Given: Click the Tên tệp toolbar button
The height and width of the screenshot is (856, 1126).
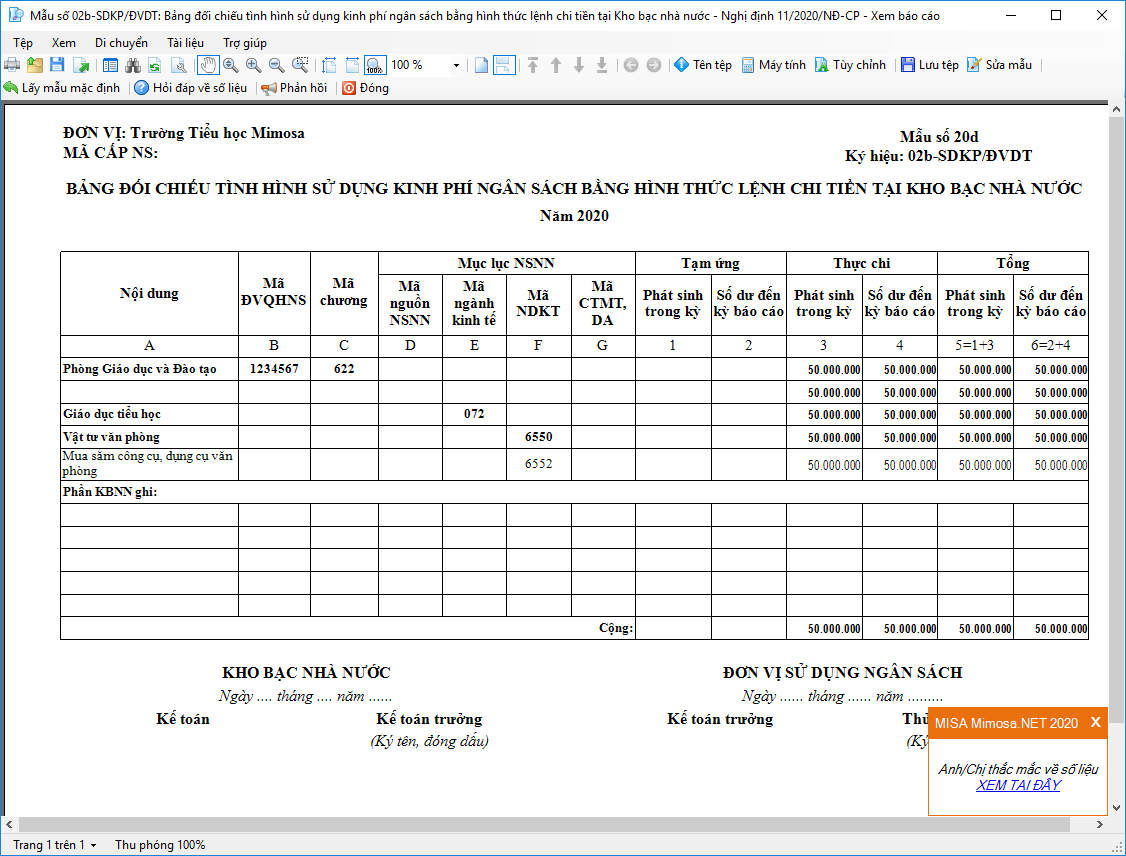Looking at the screenshot, I should pos(703,65).
